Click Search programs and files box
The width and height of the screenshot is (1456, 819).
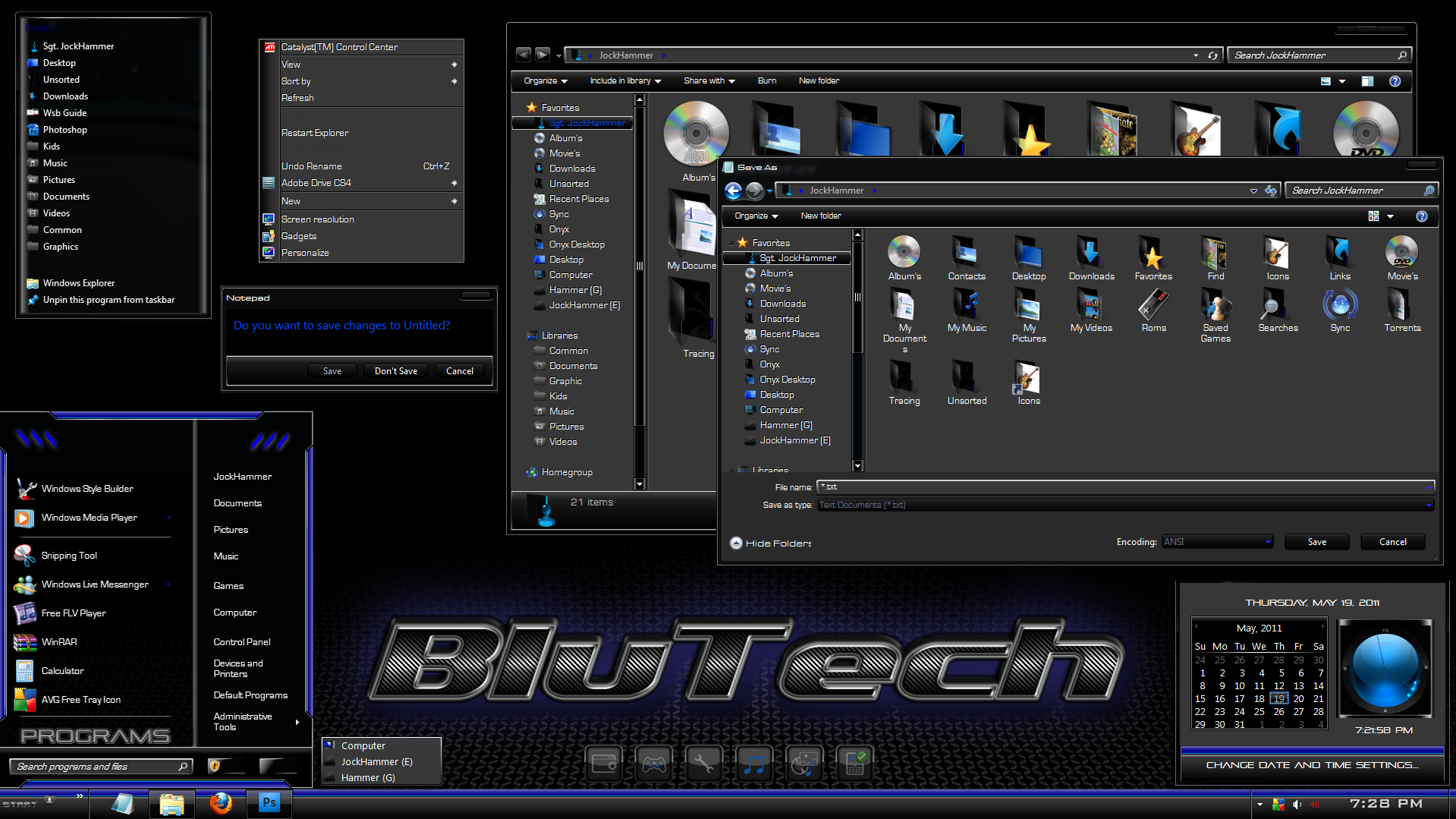(x=100, y=767)
